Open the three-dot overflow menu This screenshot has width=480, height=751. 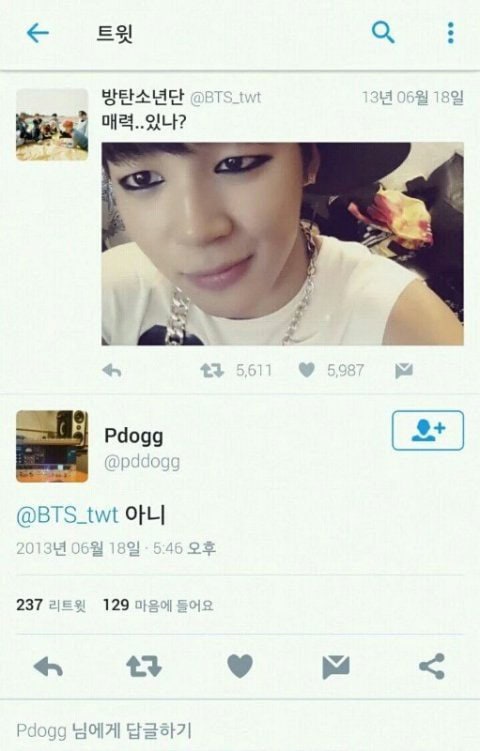coord(450,33)
